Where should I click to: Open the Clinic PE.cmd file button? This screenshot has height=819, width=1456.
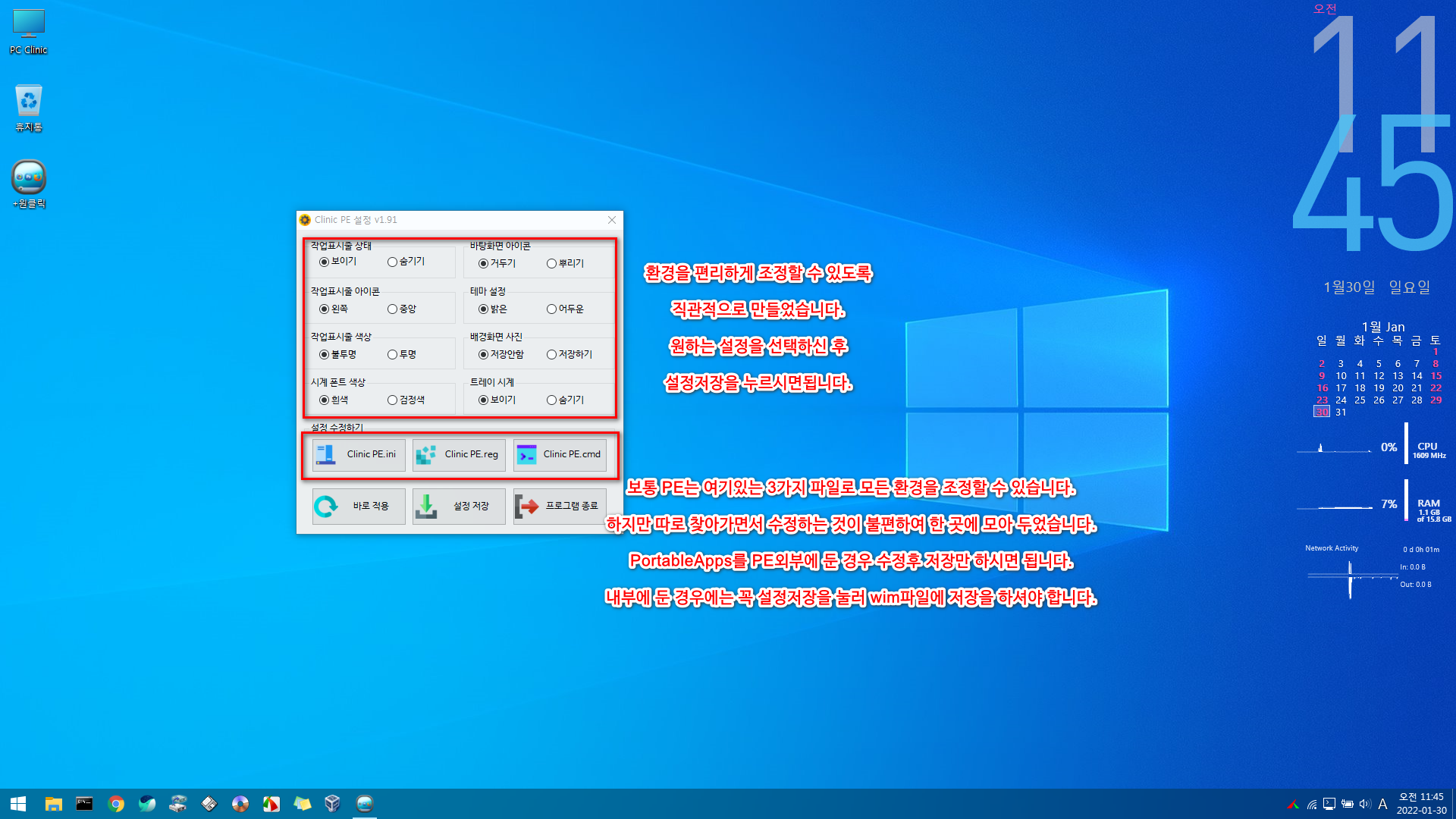point(560,455)
